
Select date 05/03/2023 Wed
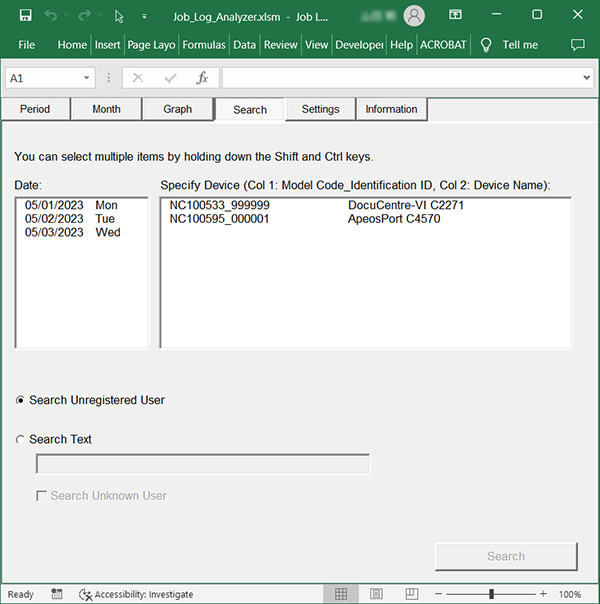[82, 232]
